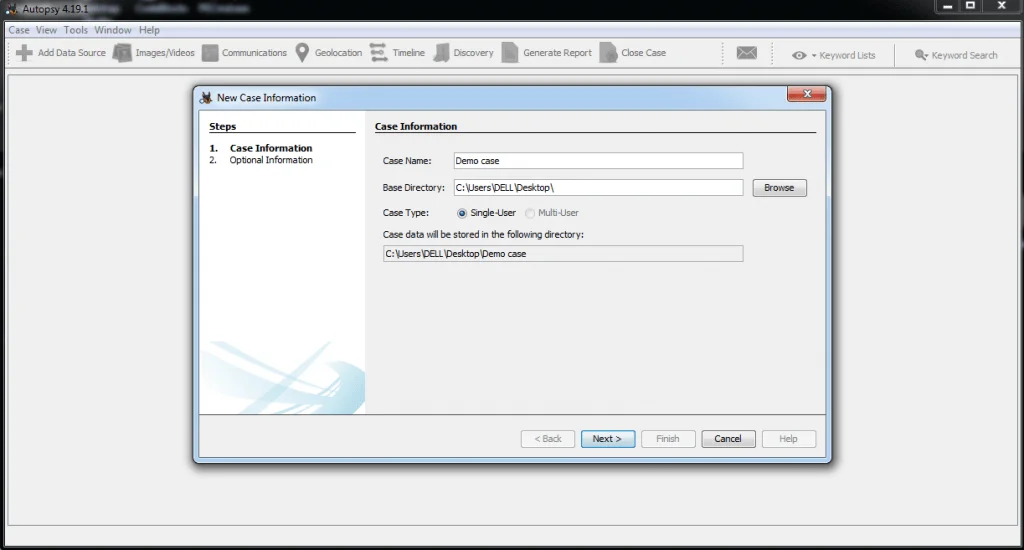
Task: Click the Close Case icon
Action: point(608,53)
